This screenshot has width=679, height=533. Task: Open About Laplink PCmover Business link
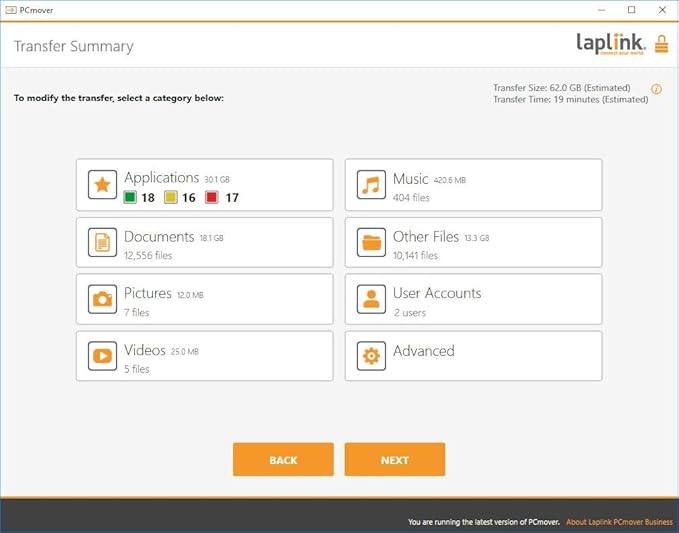(x=620, y=522)
